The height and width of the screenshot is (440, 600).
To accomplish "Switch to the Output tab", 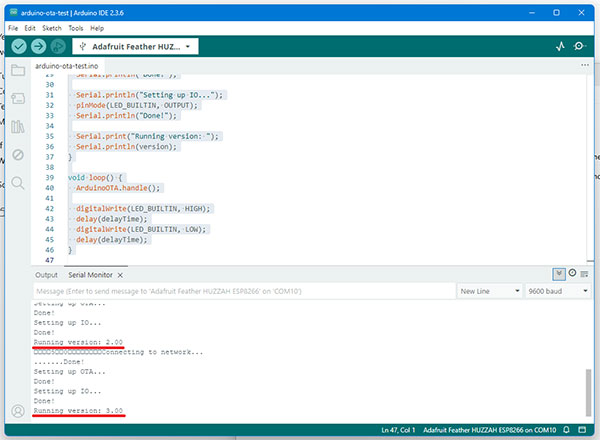I will [x=46, y=275].
